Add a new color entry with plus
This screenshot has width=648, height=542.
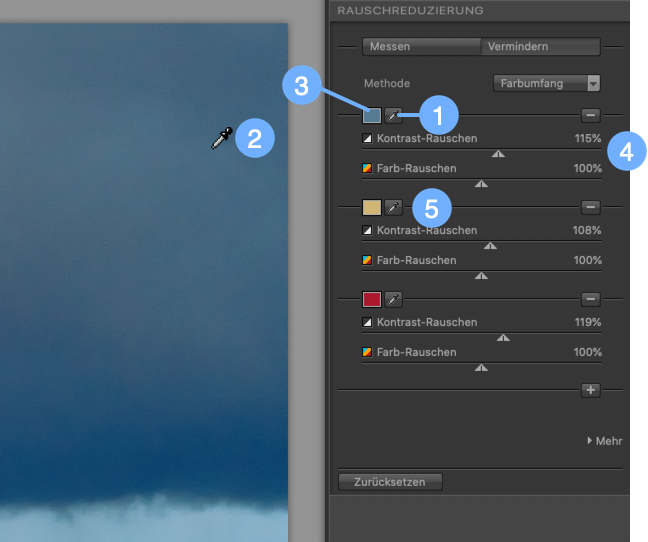[591, 390]
